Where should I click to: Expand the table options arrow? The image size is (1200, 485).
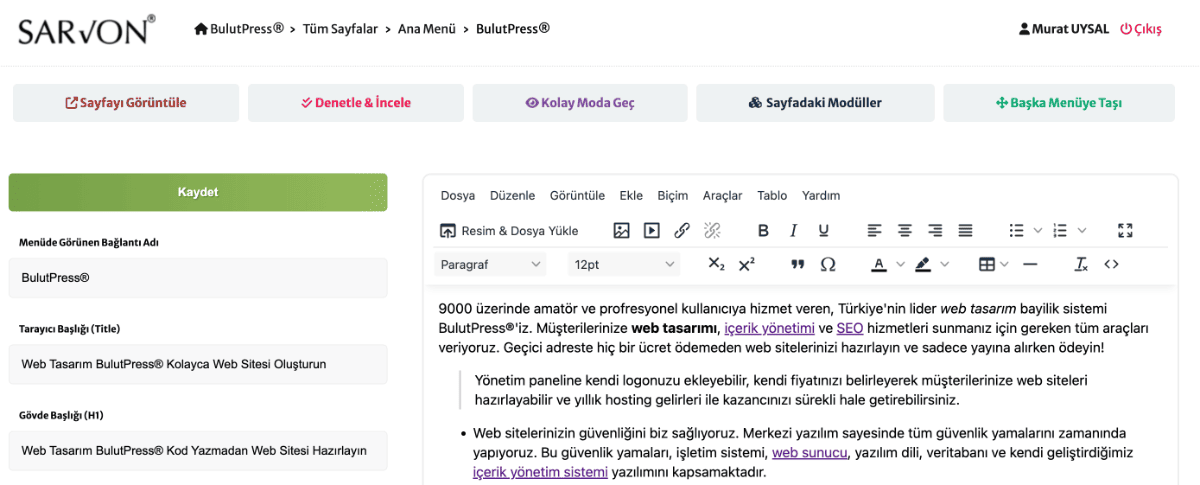[1004, 265]
